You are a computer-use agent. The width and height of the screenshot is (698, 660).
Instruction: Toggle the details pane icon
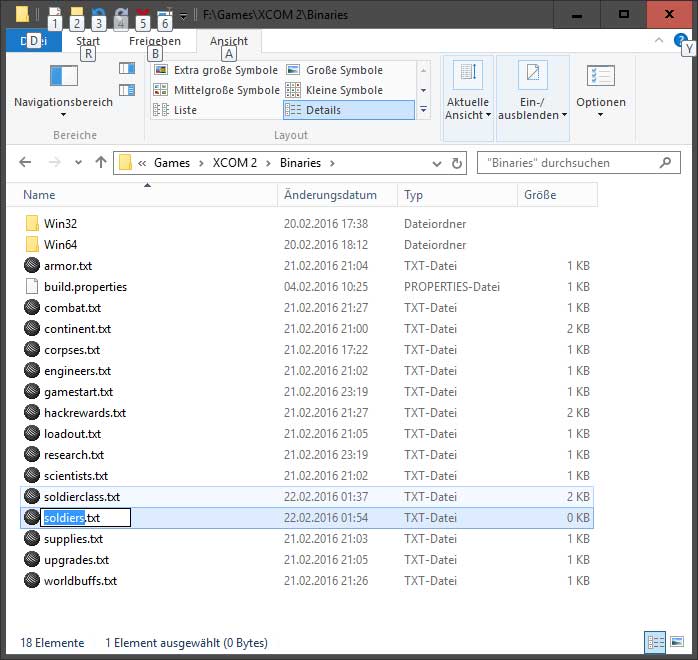(127, 90)
